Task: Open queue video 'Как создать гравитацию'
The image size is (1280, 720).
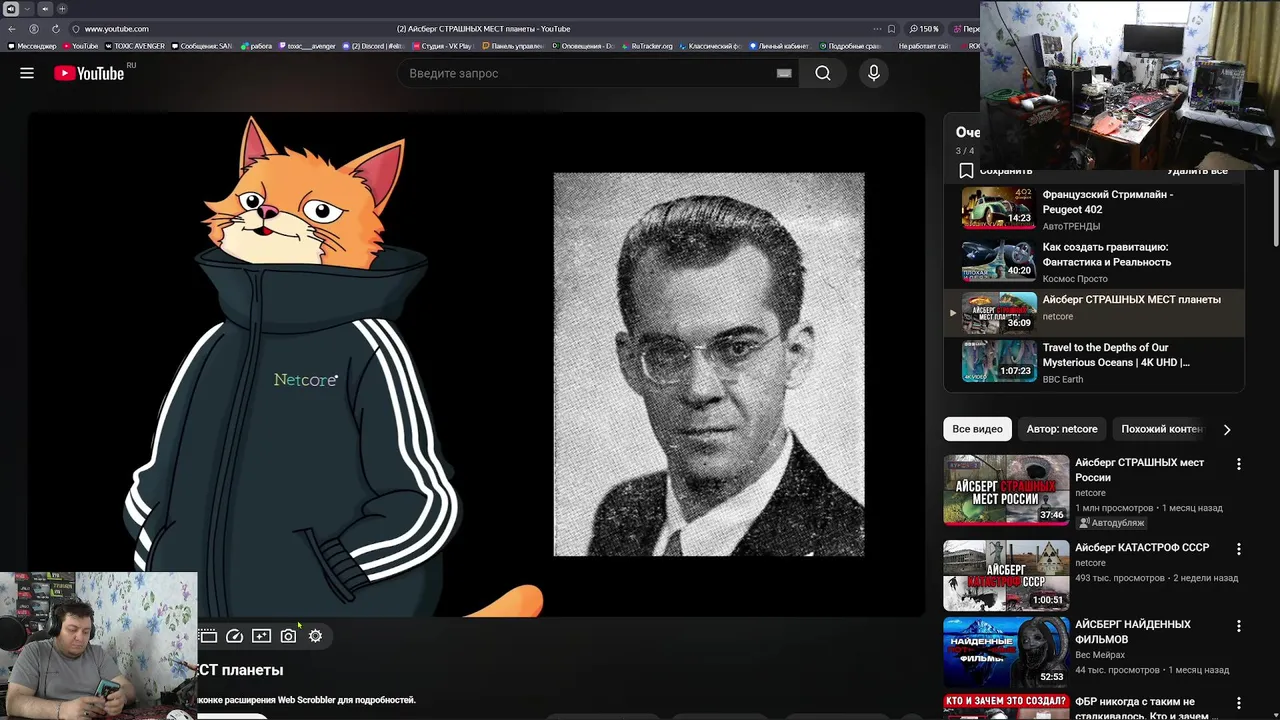Action: tap(1094, 262)
